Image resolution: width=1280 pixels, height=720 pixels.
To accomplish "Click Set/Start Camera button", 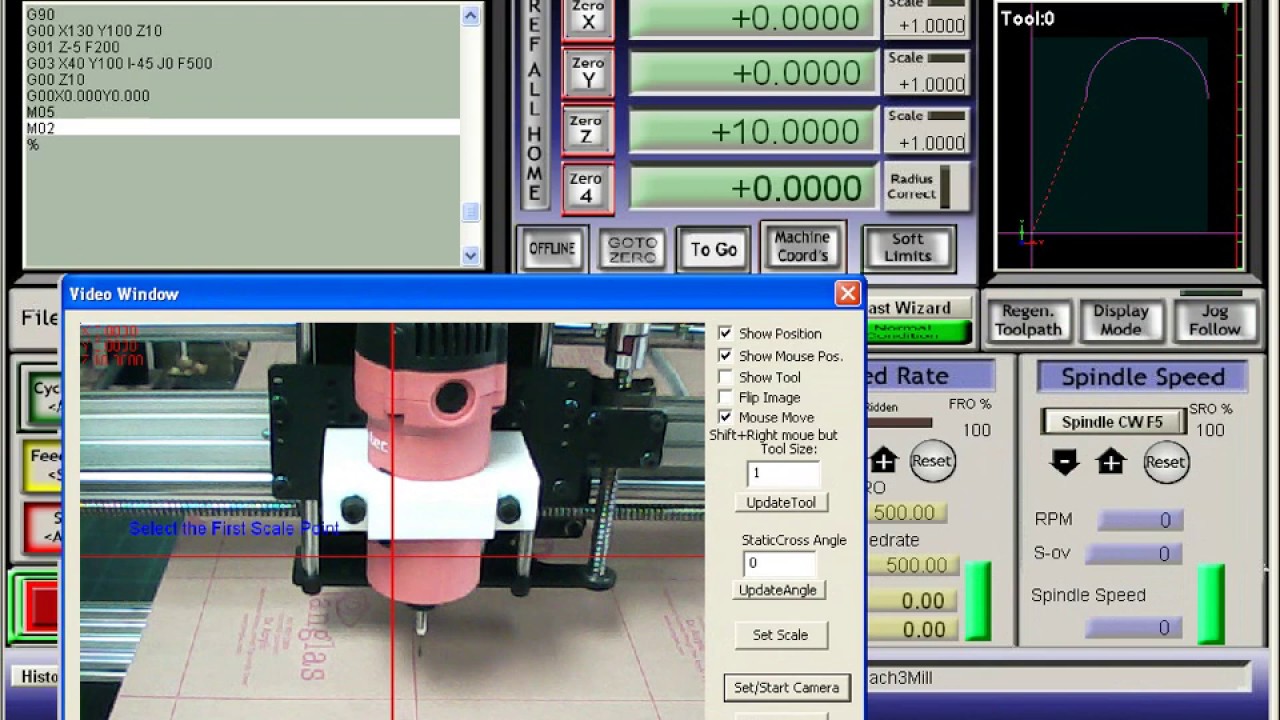I will [x=787, y=688].
